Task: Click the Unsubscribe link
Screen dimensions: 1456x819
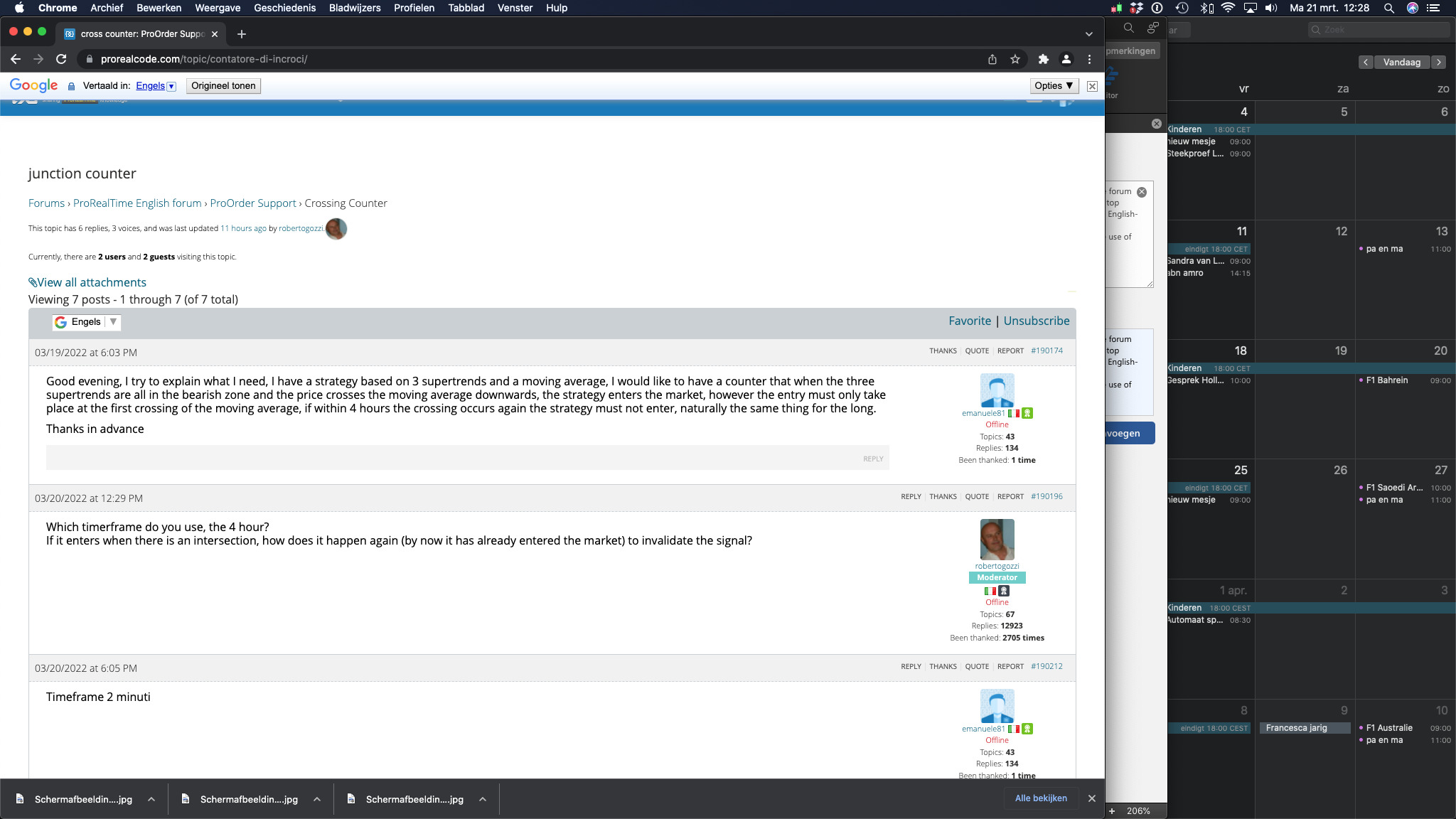Action: pos(1036,321)
